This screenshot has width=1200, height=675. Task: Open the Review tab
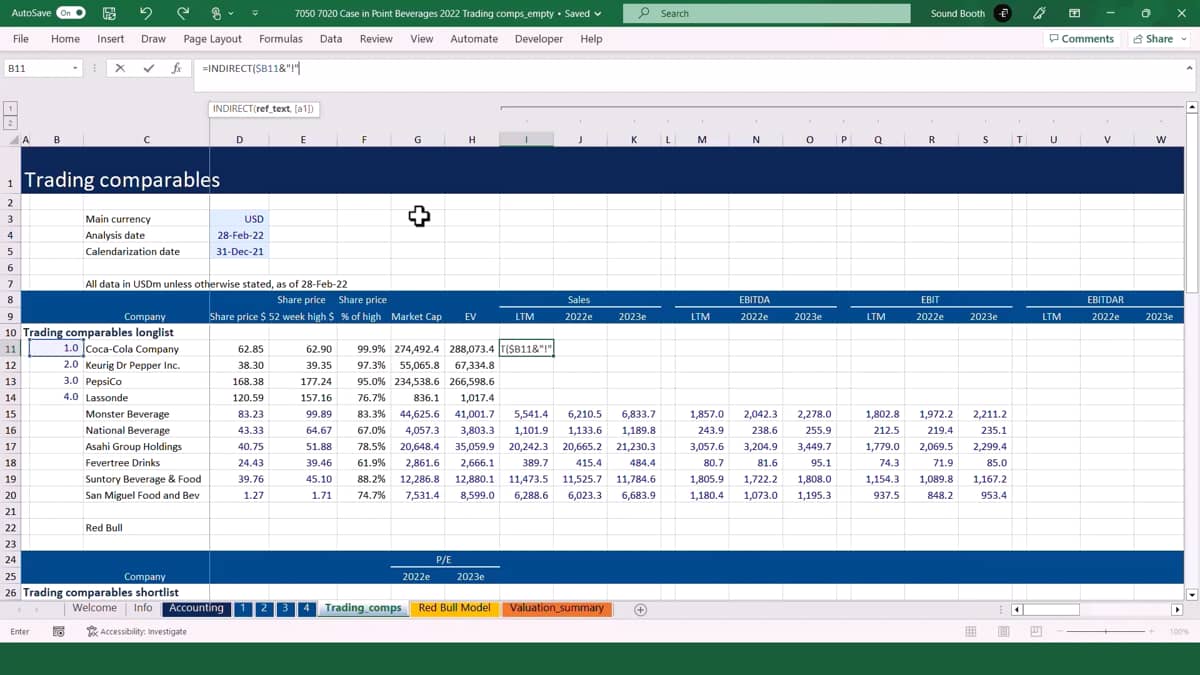point(376,39)
